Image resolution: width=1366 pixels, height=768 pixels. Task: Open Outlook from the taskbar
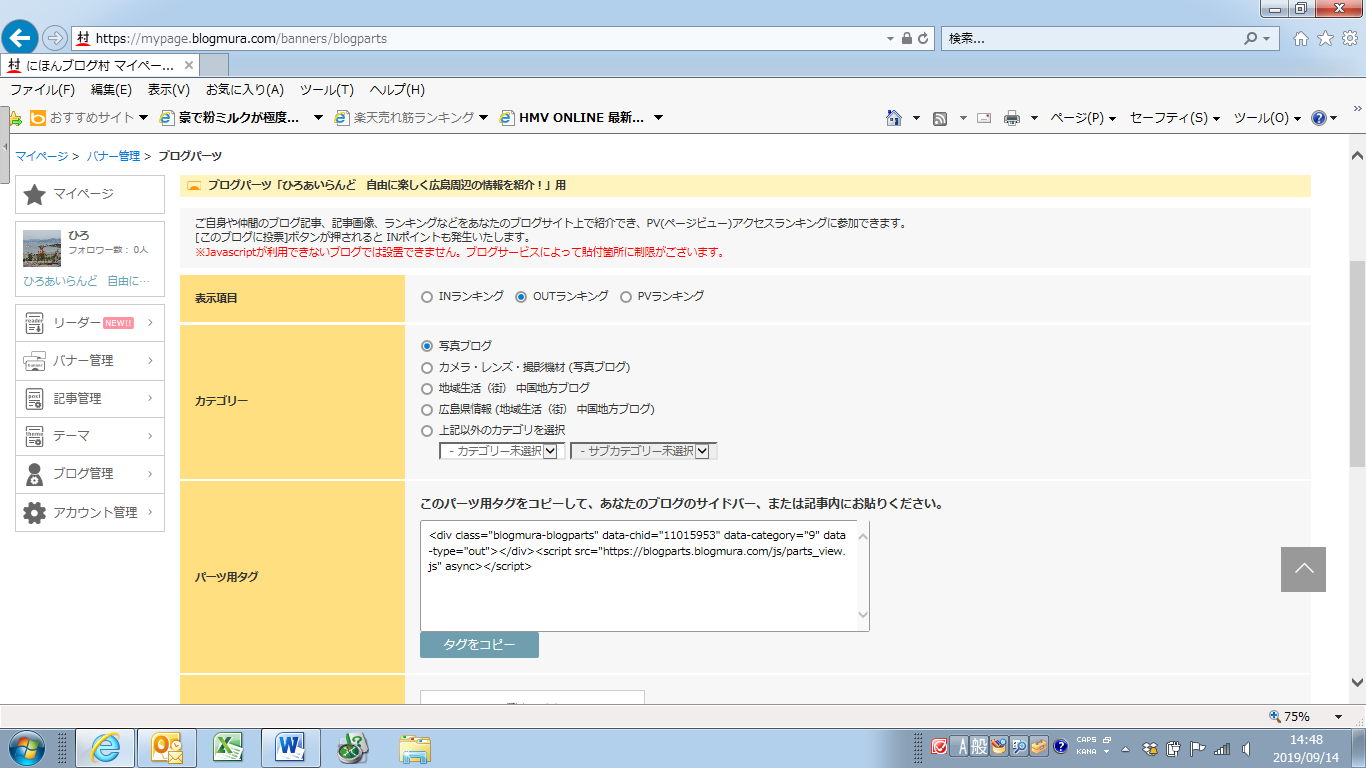(166, 747)
